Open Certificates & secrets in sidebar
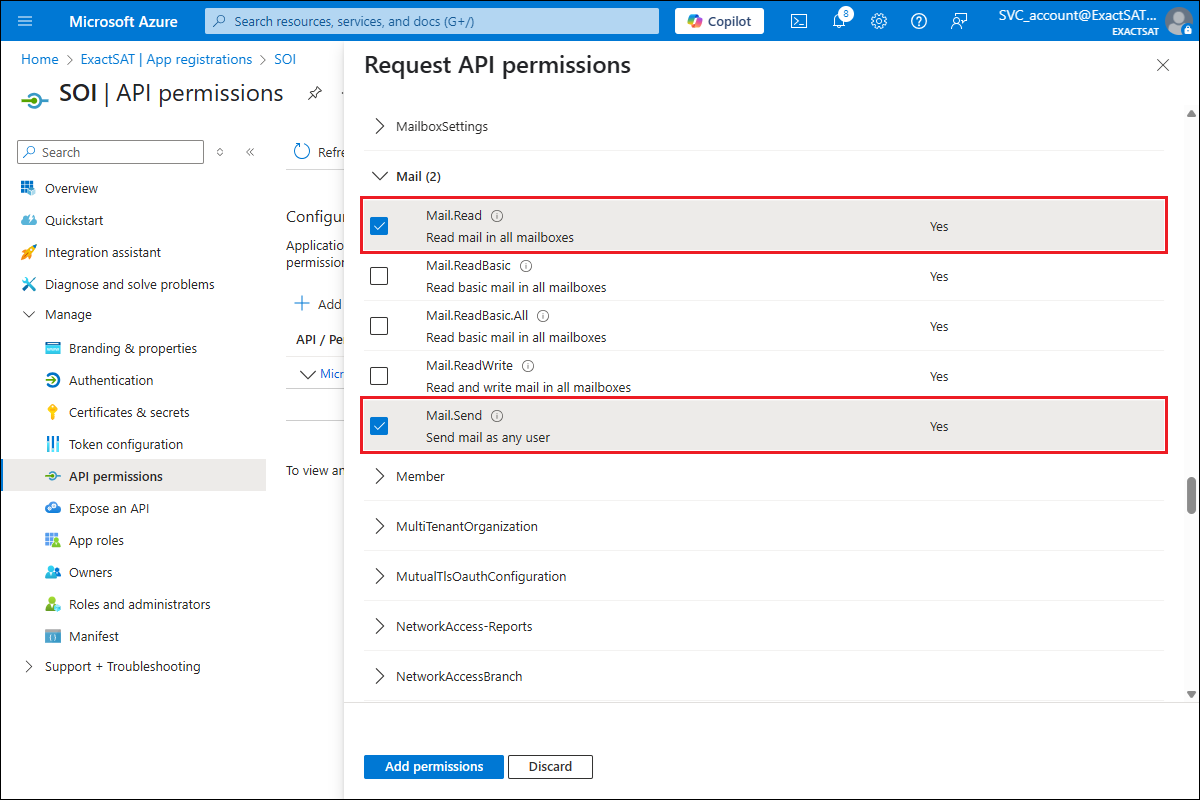1200x800 pixels. click(129, 412)
